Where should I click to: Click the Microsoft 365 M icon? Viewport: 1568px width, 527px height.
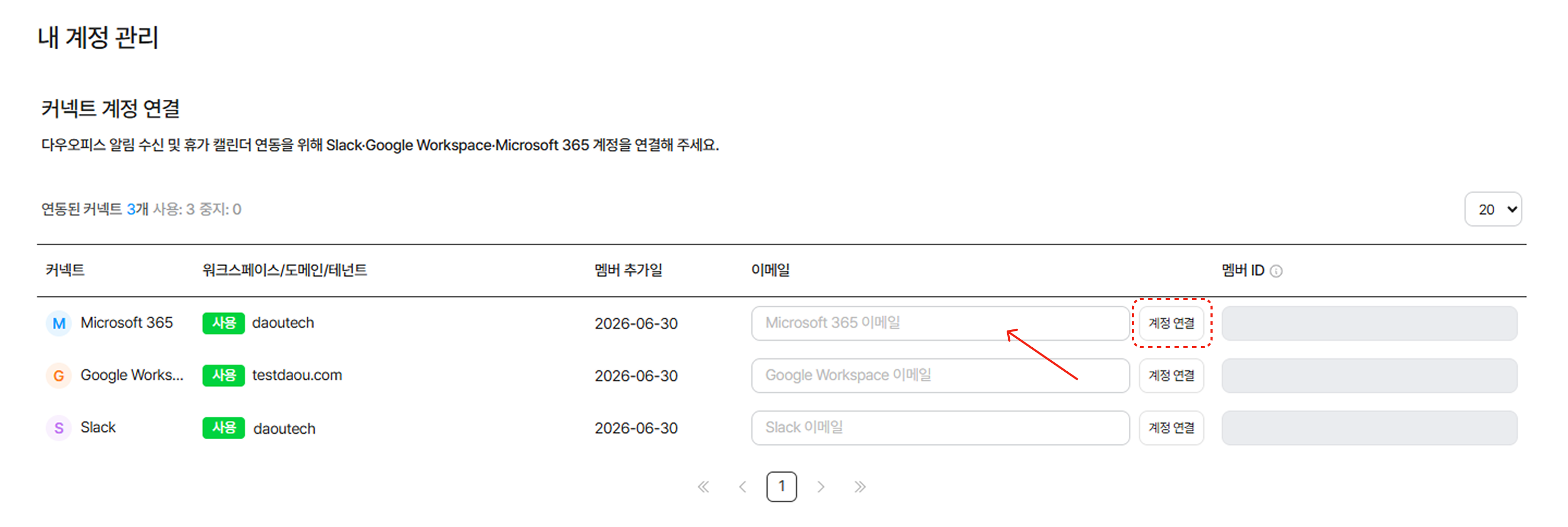point(59,323)
